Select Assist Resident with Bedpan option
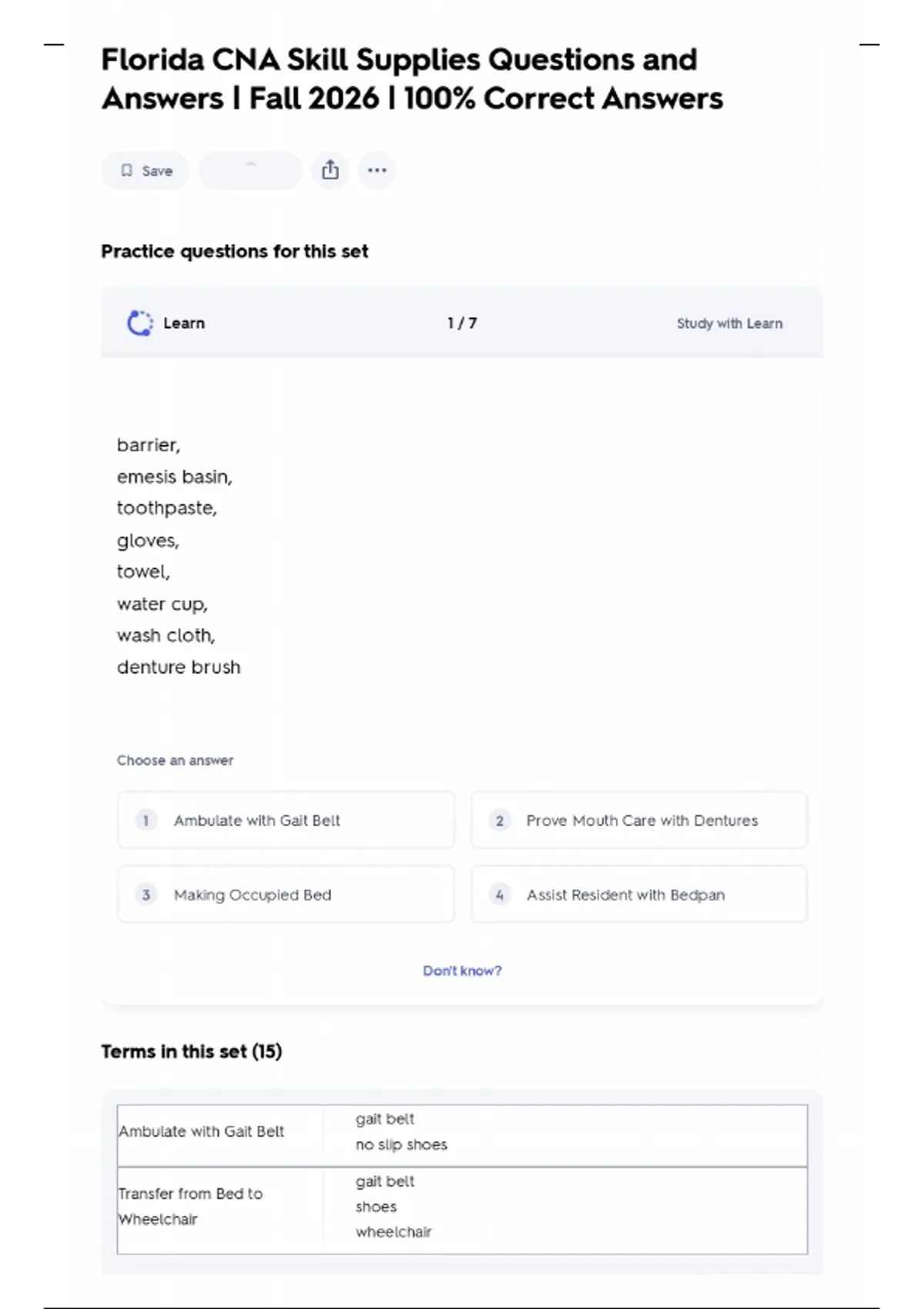The image size is (924, 1309). pos(639,894)
